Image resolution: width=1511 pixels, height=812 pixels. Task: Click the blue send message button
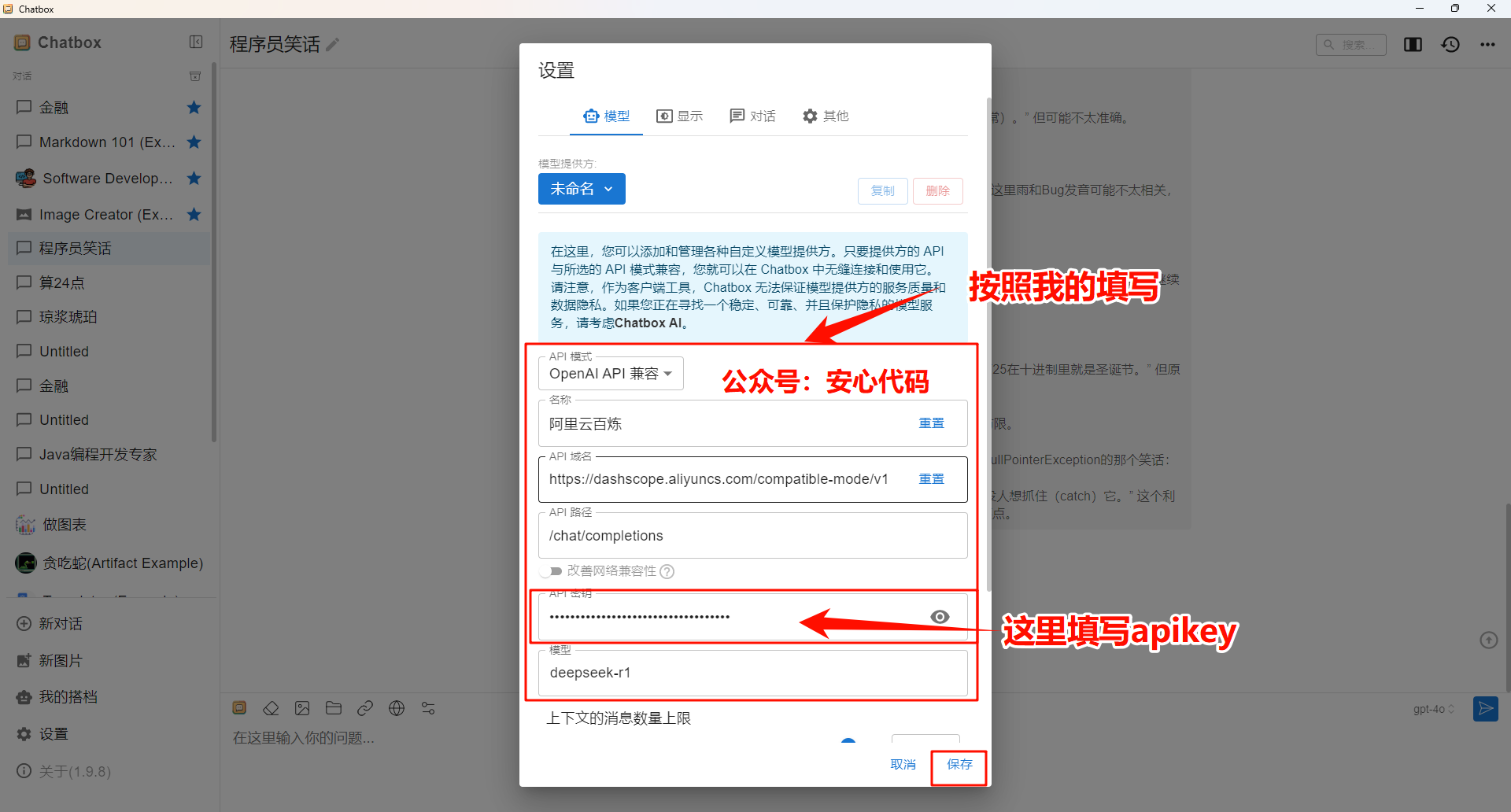[1485, 709]
